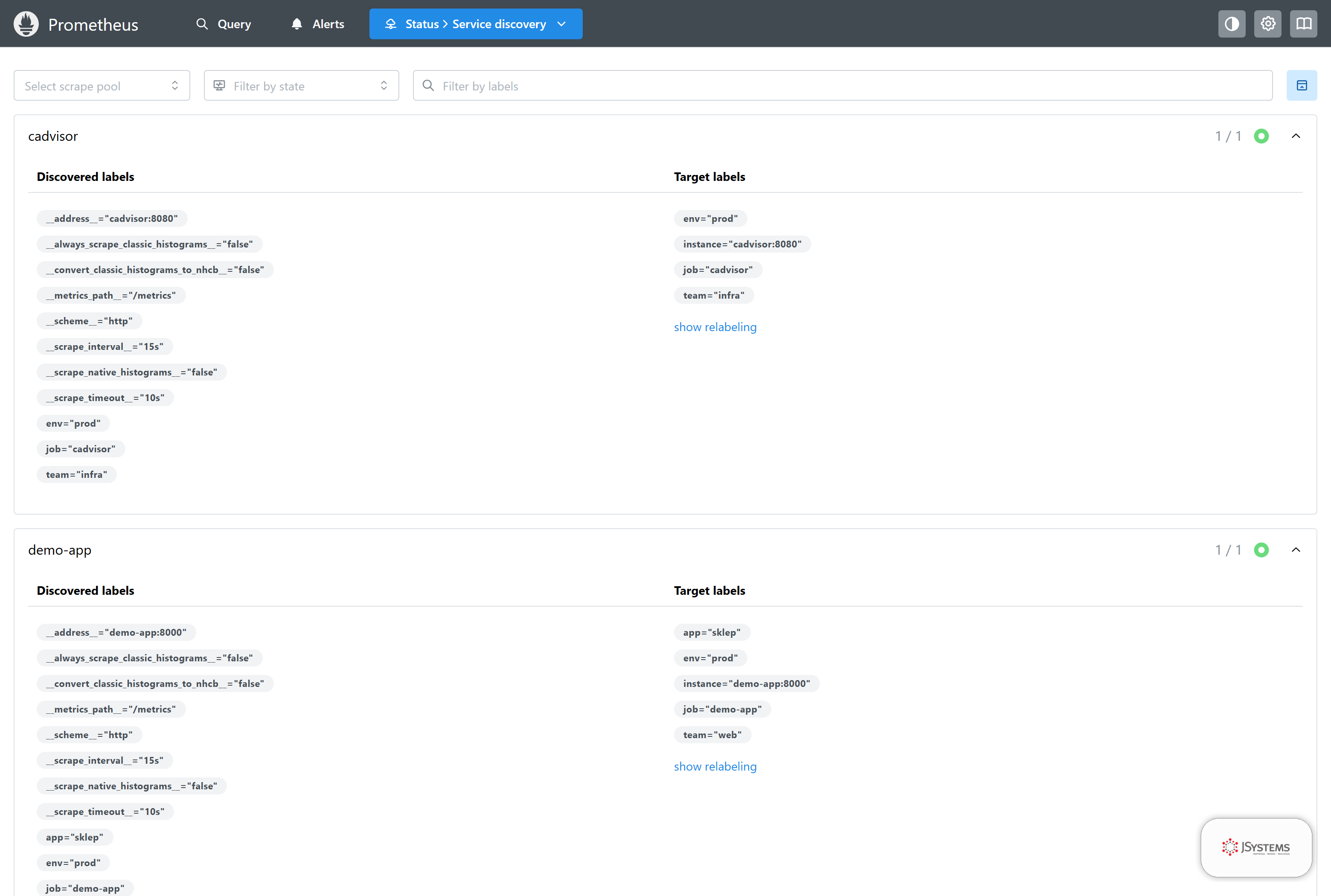Open the Status > Service discovery menu

[x=476, y=24]
